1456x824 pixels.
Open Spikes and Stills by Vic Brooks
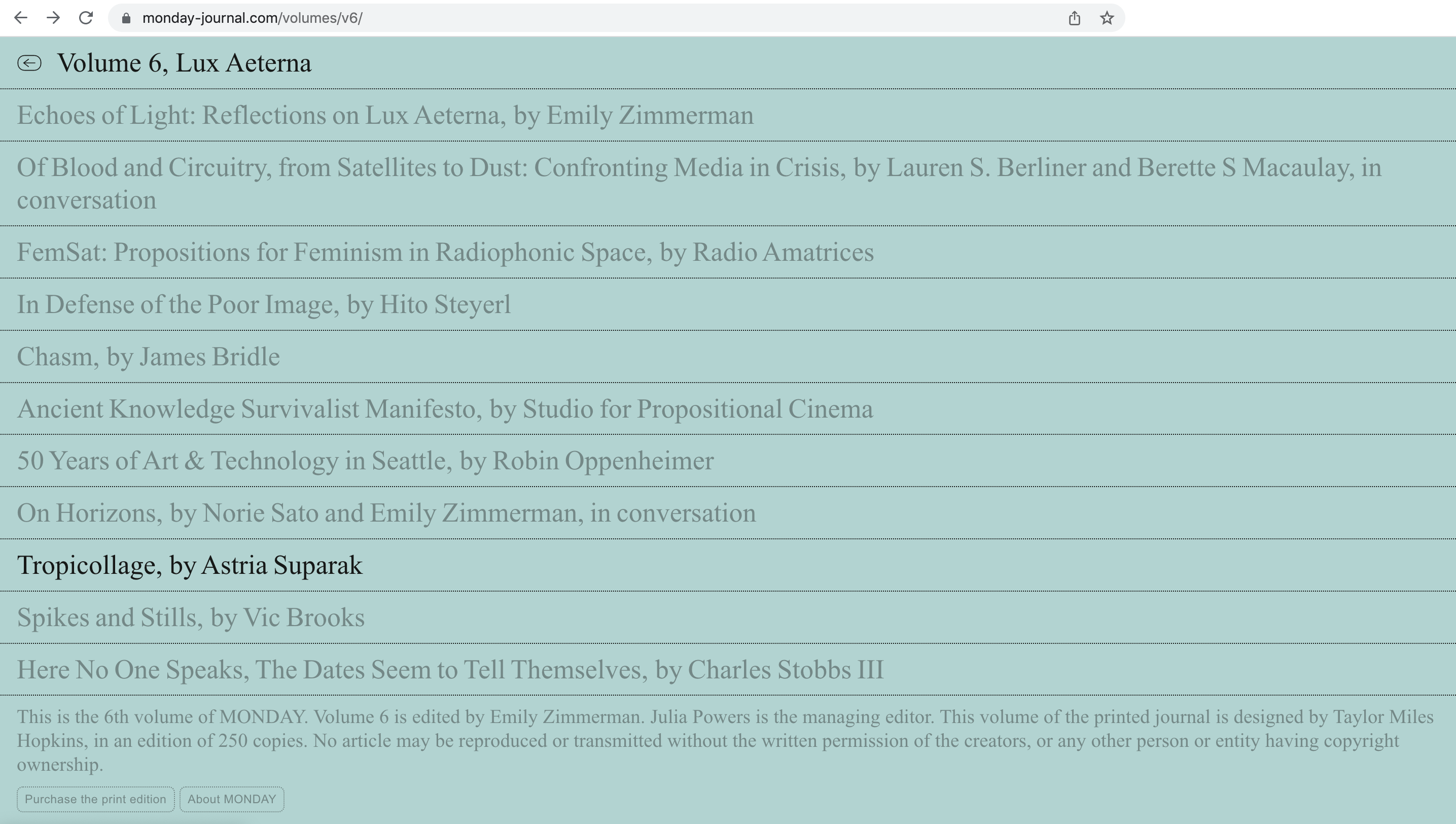(x=191, y=617)
